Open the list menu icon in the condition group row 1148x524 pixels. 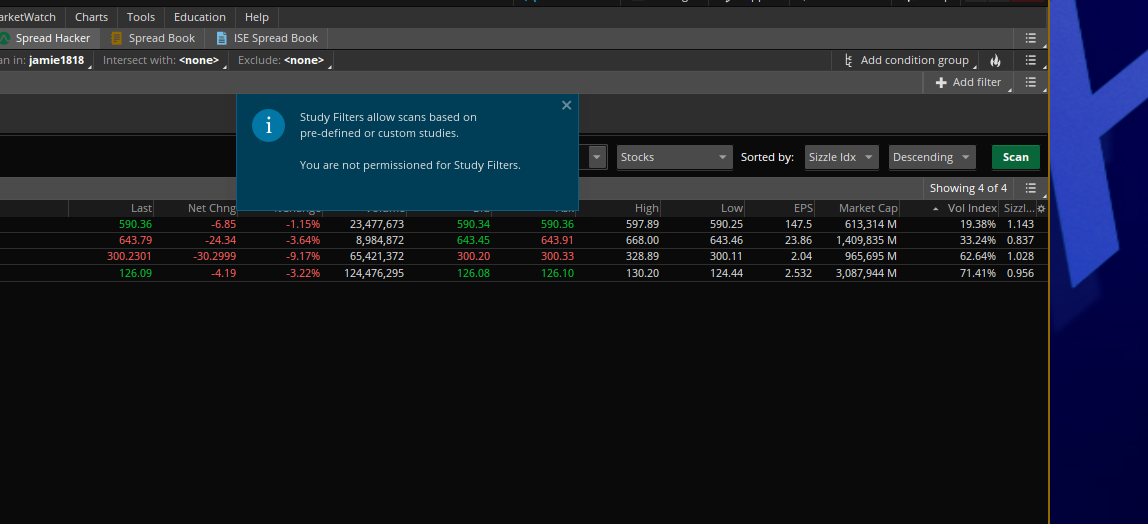coord(1031,61)
